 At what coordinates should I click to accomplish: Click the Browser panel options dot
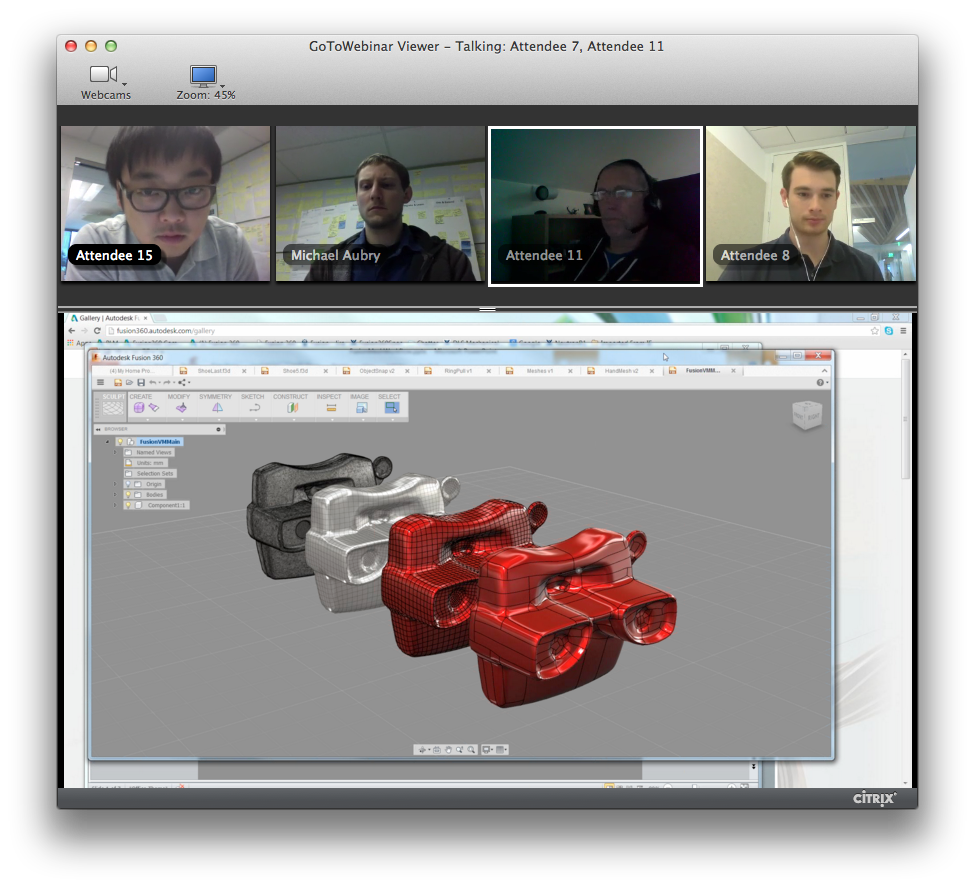pos(218,429)
